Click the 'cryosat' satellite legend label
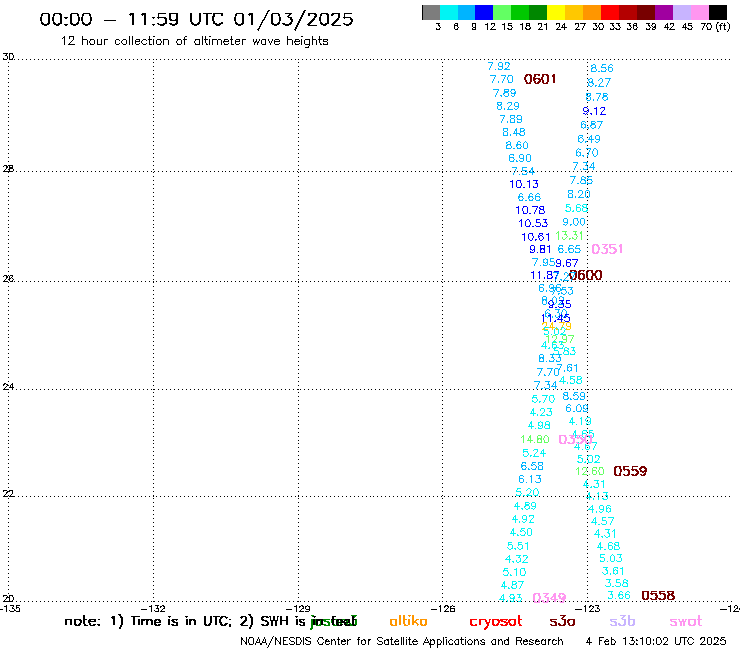Image resolution: width=740 pixels, height=650 pixels. tap(496, 622)
